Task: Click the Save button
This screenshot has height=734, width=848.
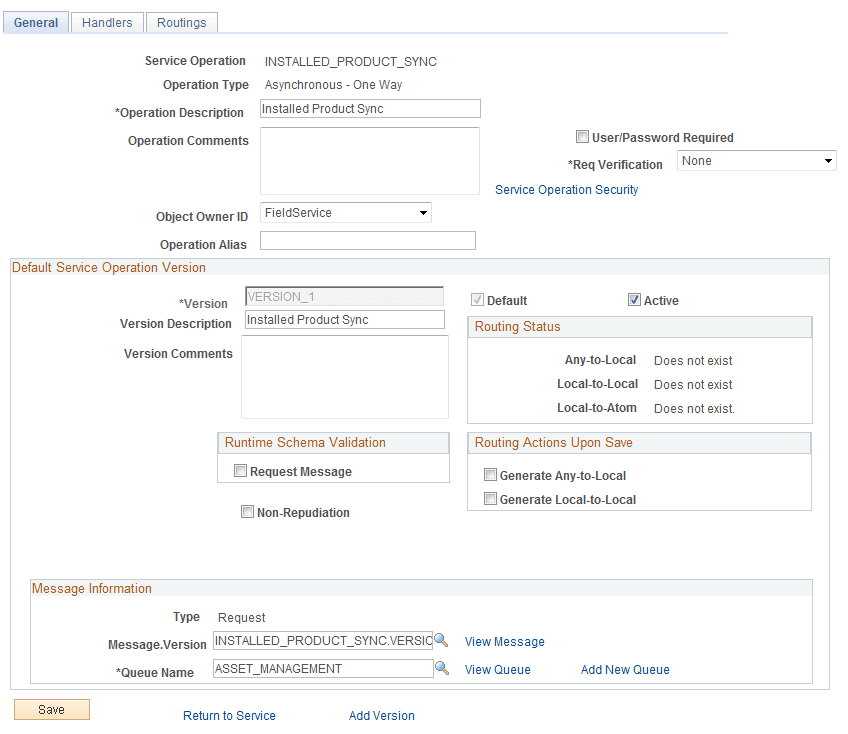Action: coord(51,709)
